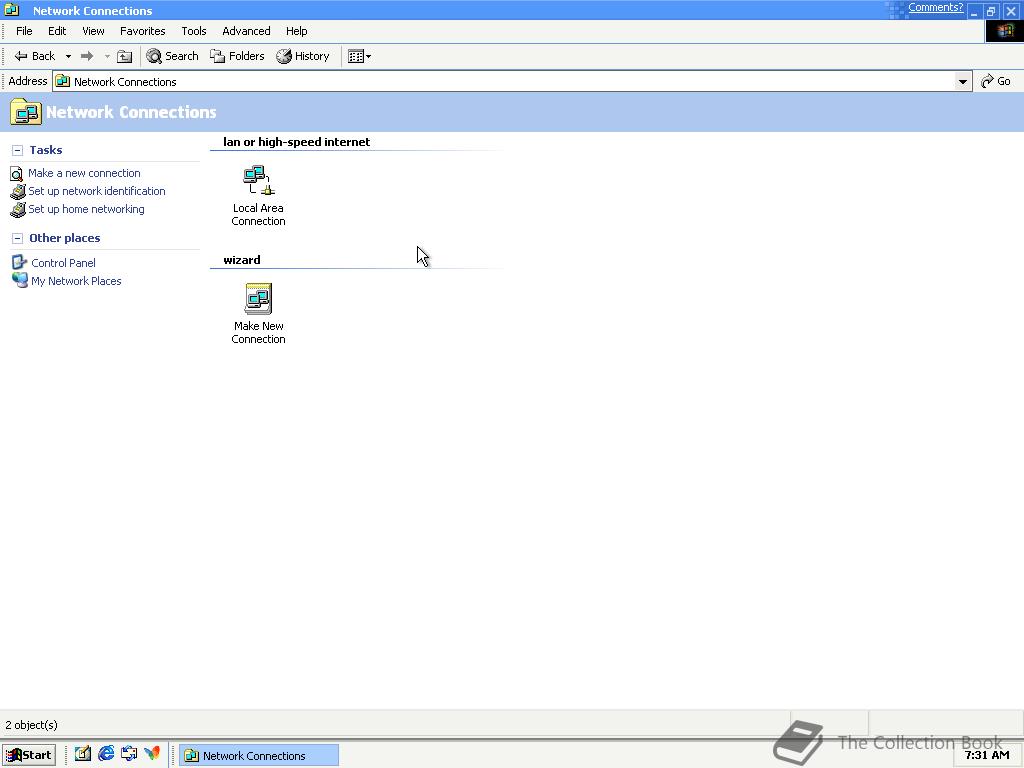The height and width of the screenshot is (768, 1024).
Task: Click the Up folder toolbar icon
Action: click(x=124, y=56)
